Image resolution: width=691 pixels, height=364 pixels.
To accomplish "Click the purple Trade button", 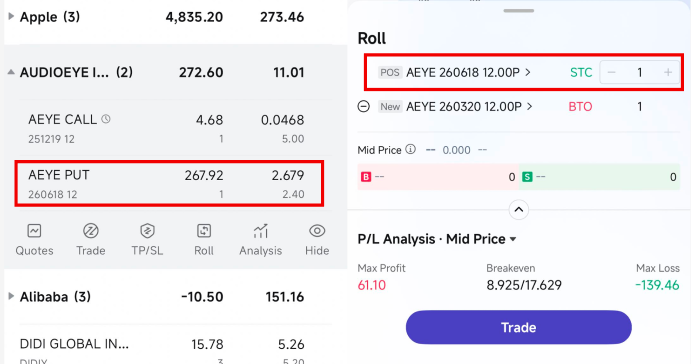I will (519, 327).
